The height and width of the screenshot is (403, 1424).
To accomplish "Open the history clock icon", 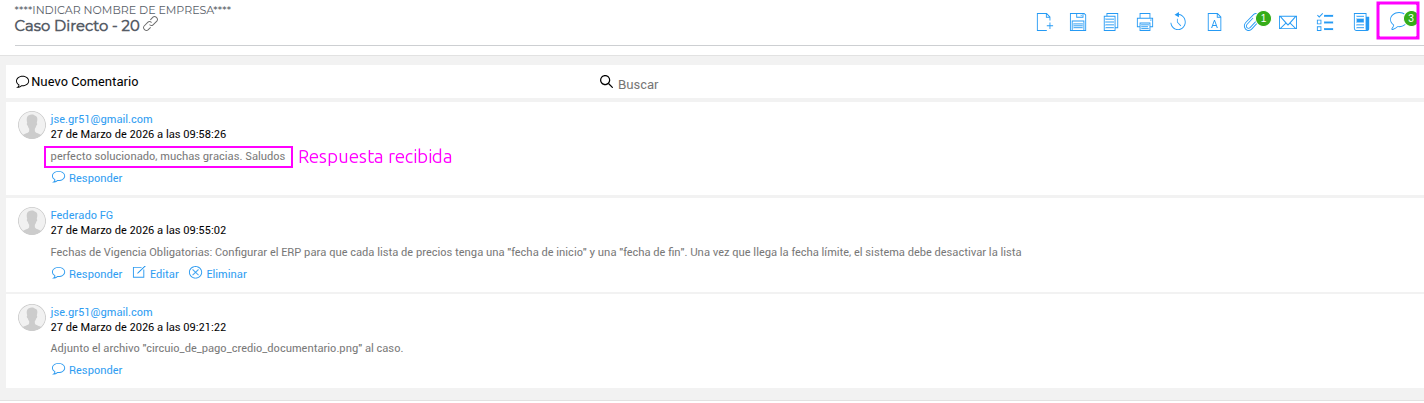I will (1178, 23).
